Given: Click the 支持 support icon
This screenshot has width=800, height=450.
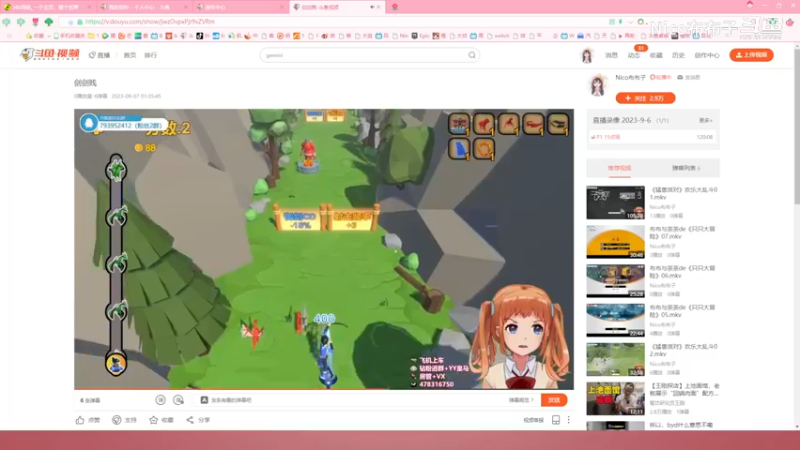Looking at the screenshot, I should point(117,420).
